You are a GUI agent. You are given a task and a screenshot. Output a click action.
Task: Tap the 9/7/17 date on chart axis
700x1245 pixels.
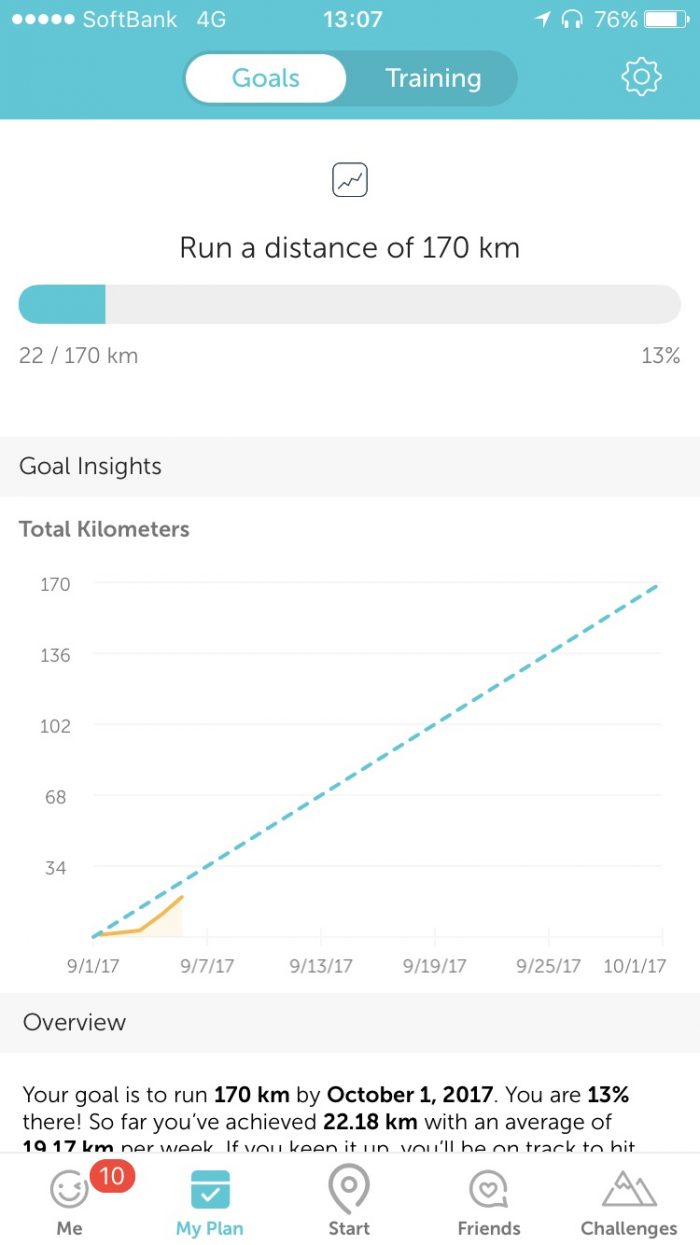pos(207,966)
